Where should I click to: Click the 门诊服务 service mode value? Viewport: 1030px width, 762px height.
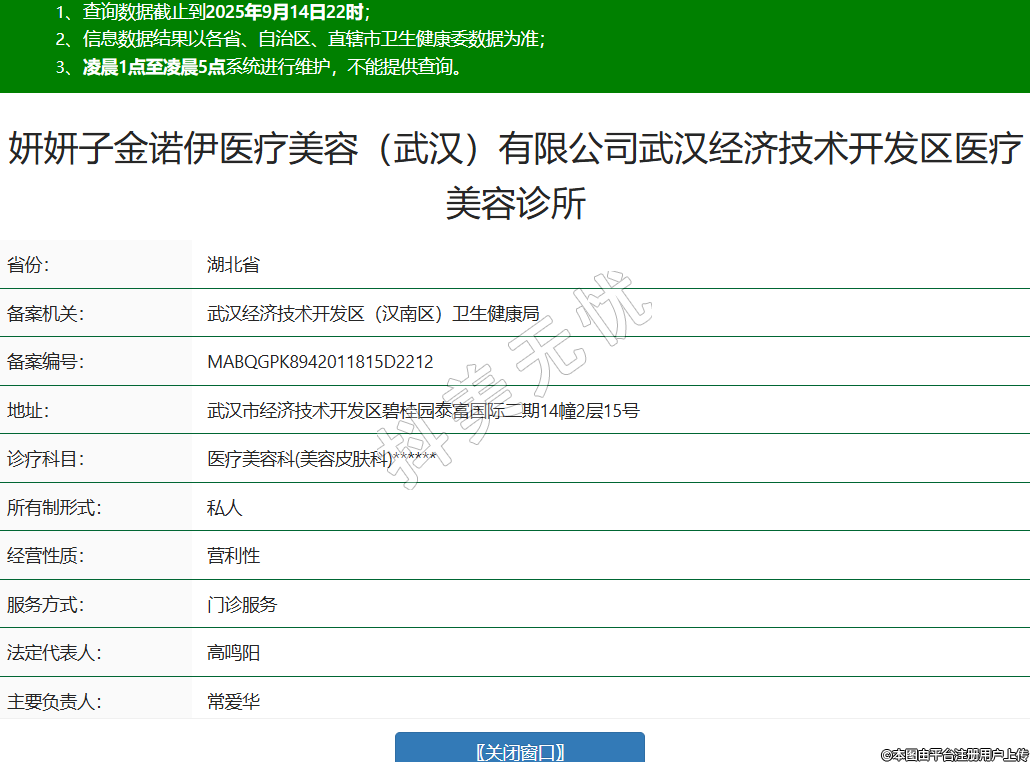[242, 605]
